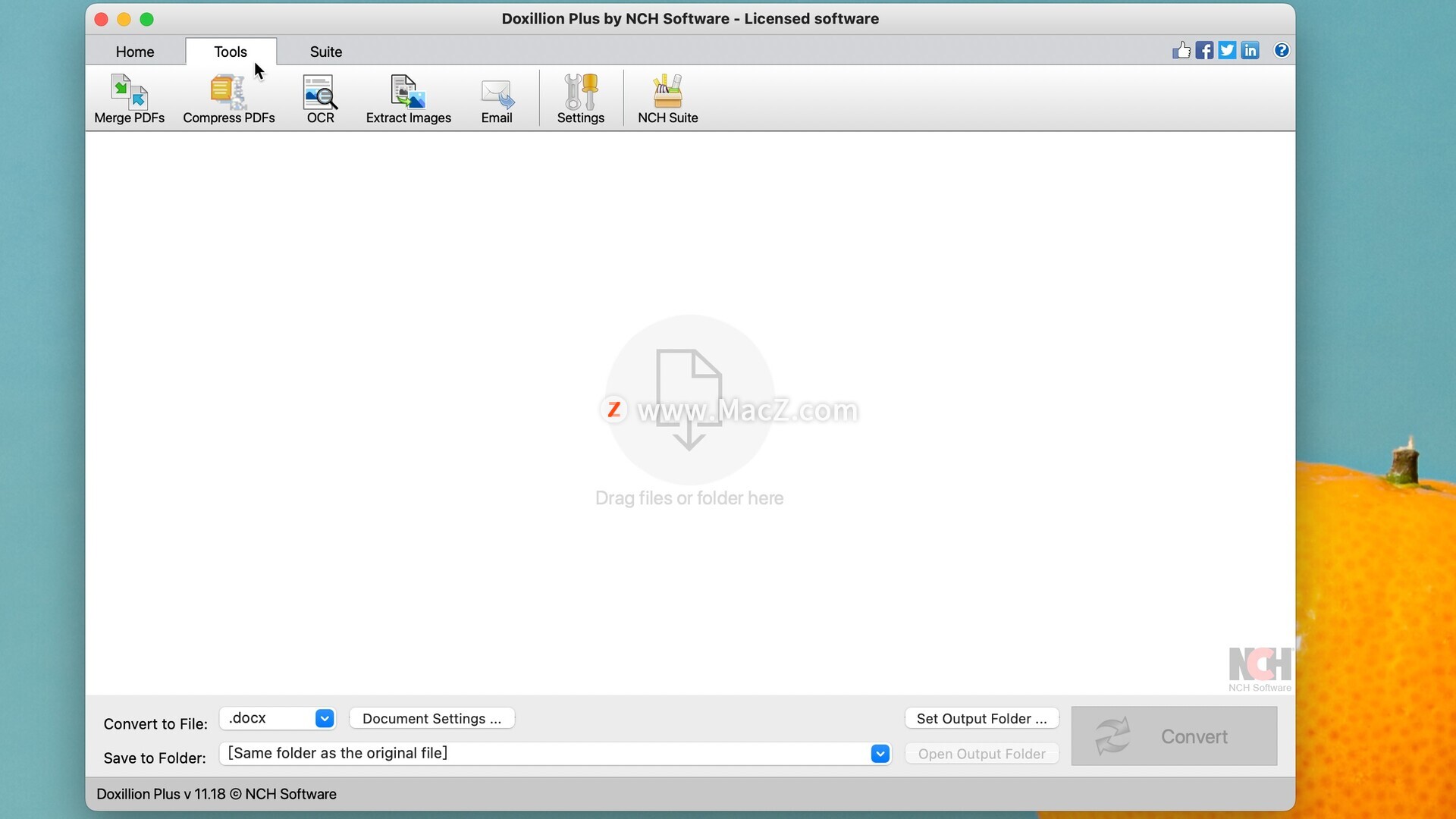
Task: Click the NCH Software logo
Action: pyautogui.click(x=1260, y=669)
